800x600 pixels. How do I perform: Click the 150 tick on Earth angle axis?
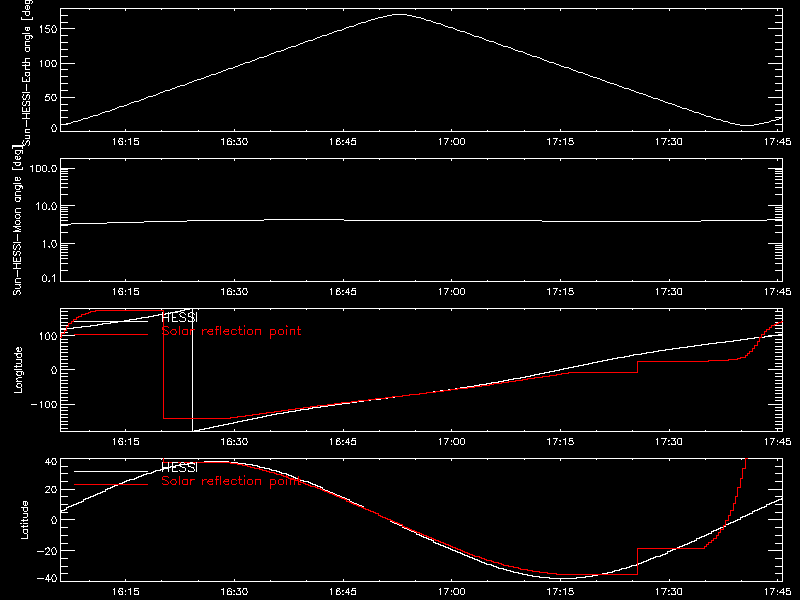tap(47, 30)
